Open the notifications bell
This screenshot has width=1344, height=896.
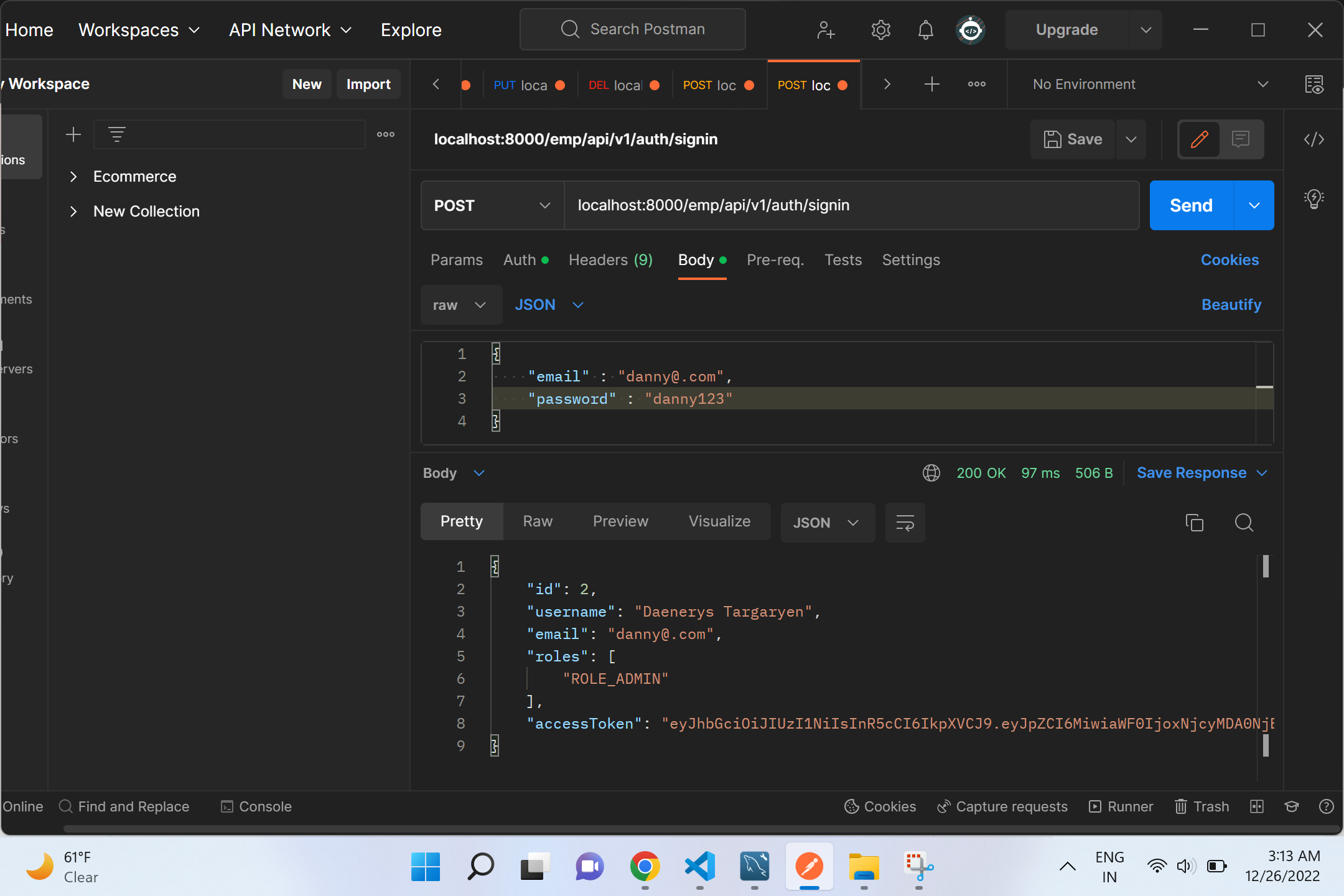pyautogui.click(x=925, y=29)
